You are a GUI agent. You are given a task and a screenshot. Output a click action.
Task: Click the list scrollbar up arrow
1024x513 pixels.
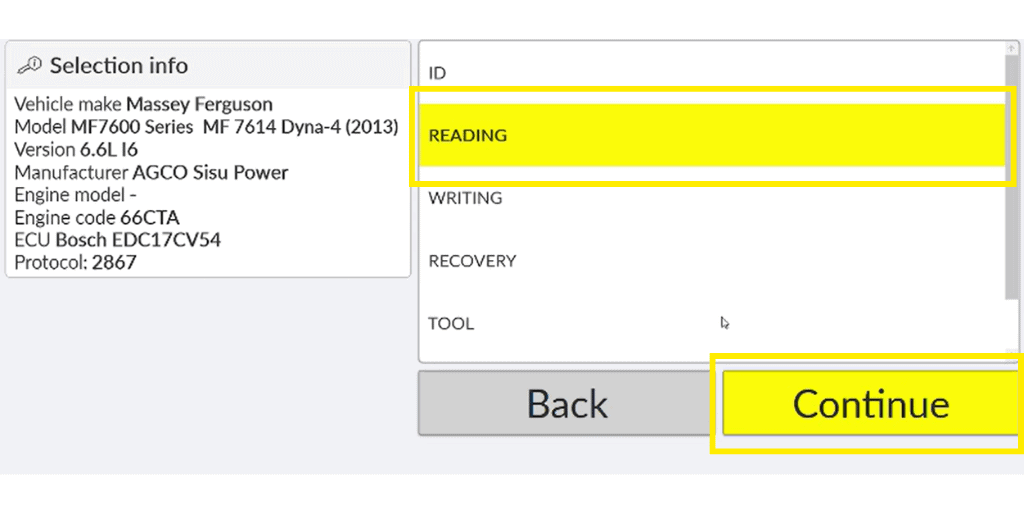point(1012,49)
